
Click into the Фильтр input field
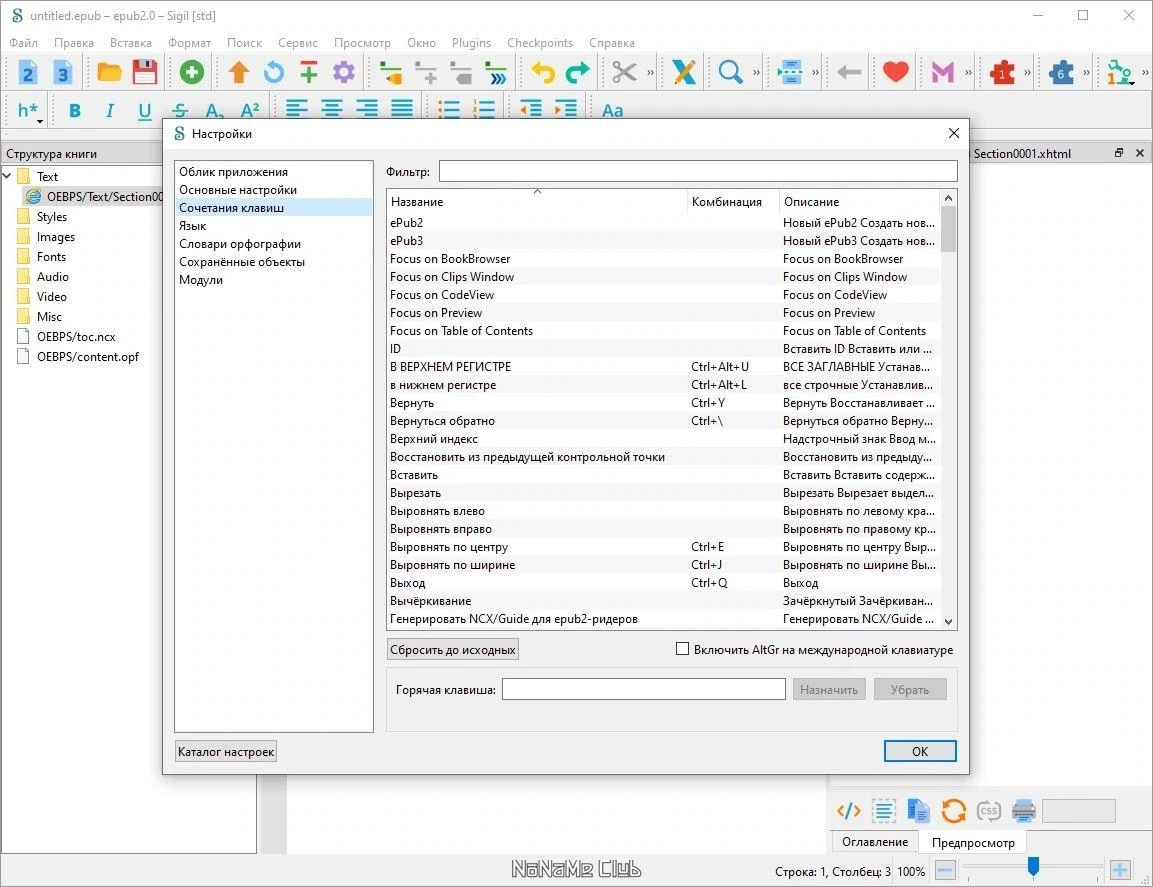tap(698, 171)
